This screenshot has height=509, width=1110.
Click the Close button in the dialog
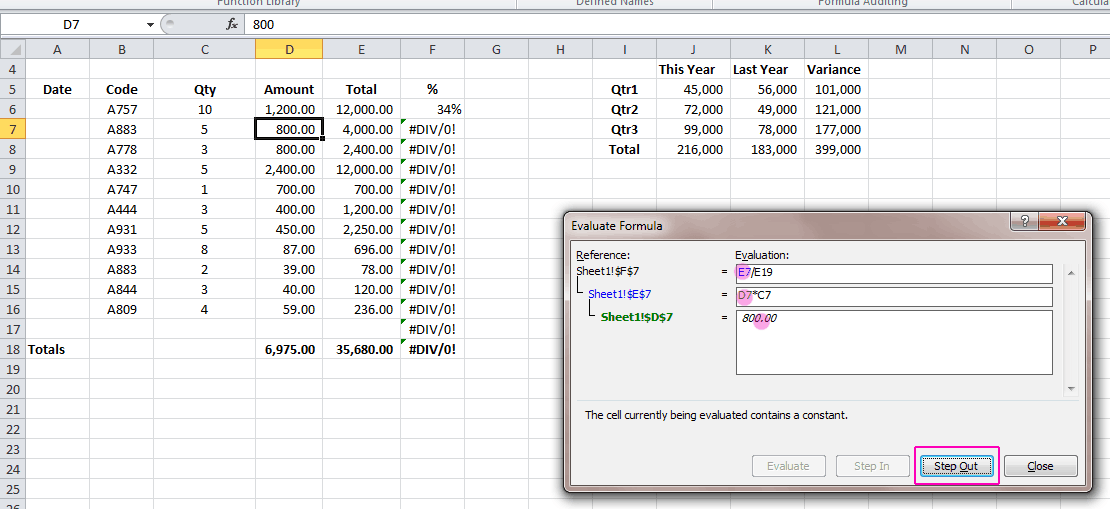point(1040,466)
